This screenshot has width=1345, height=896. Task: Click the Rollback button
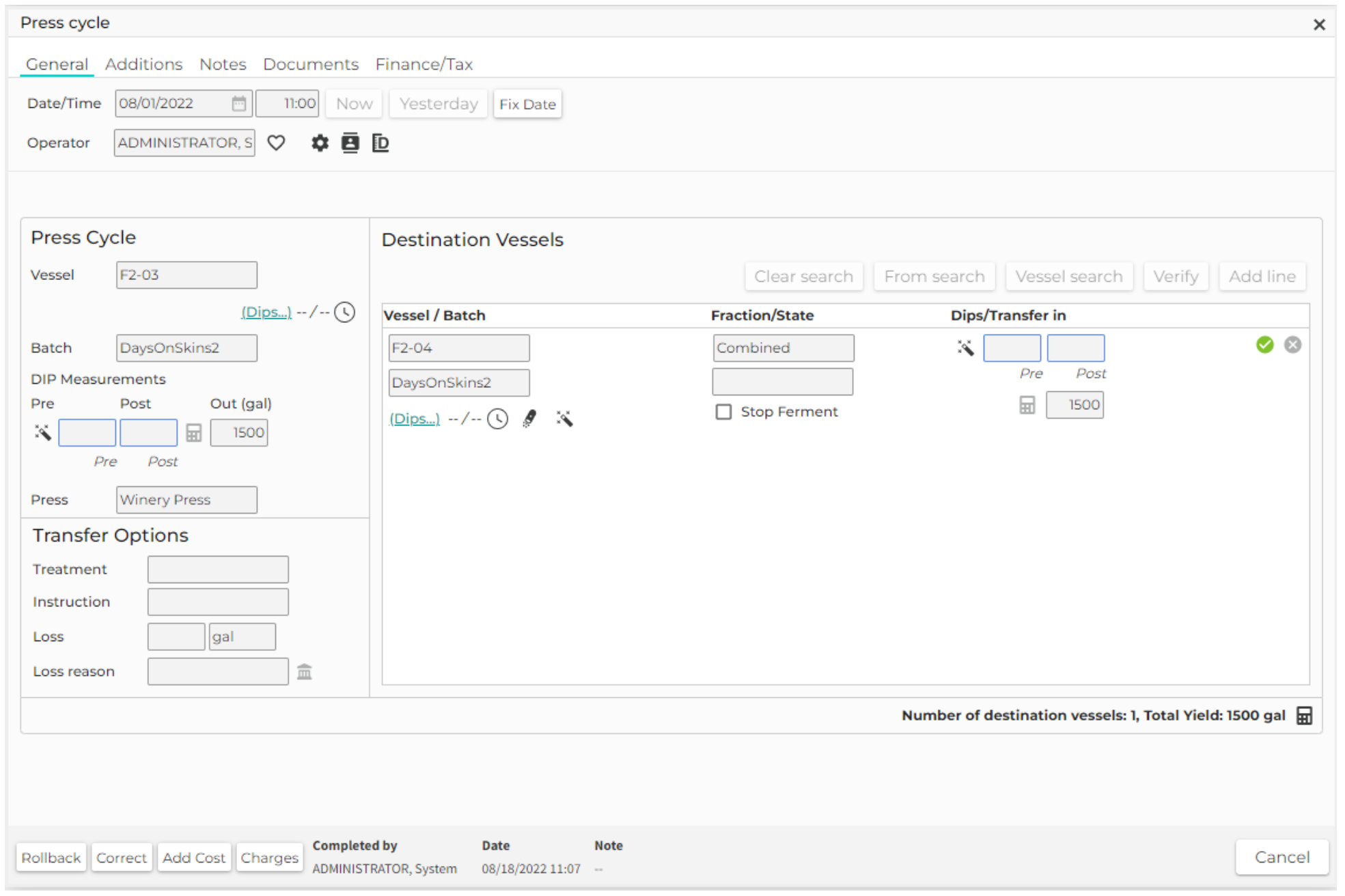coord(51,858)
